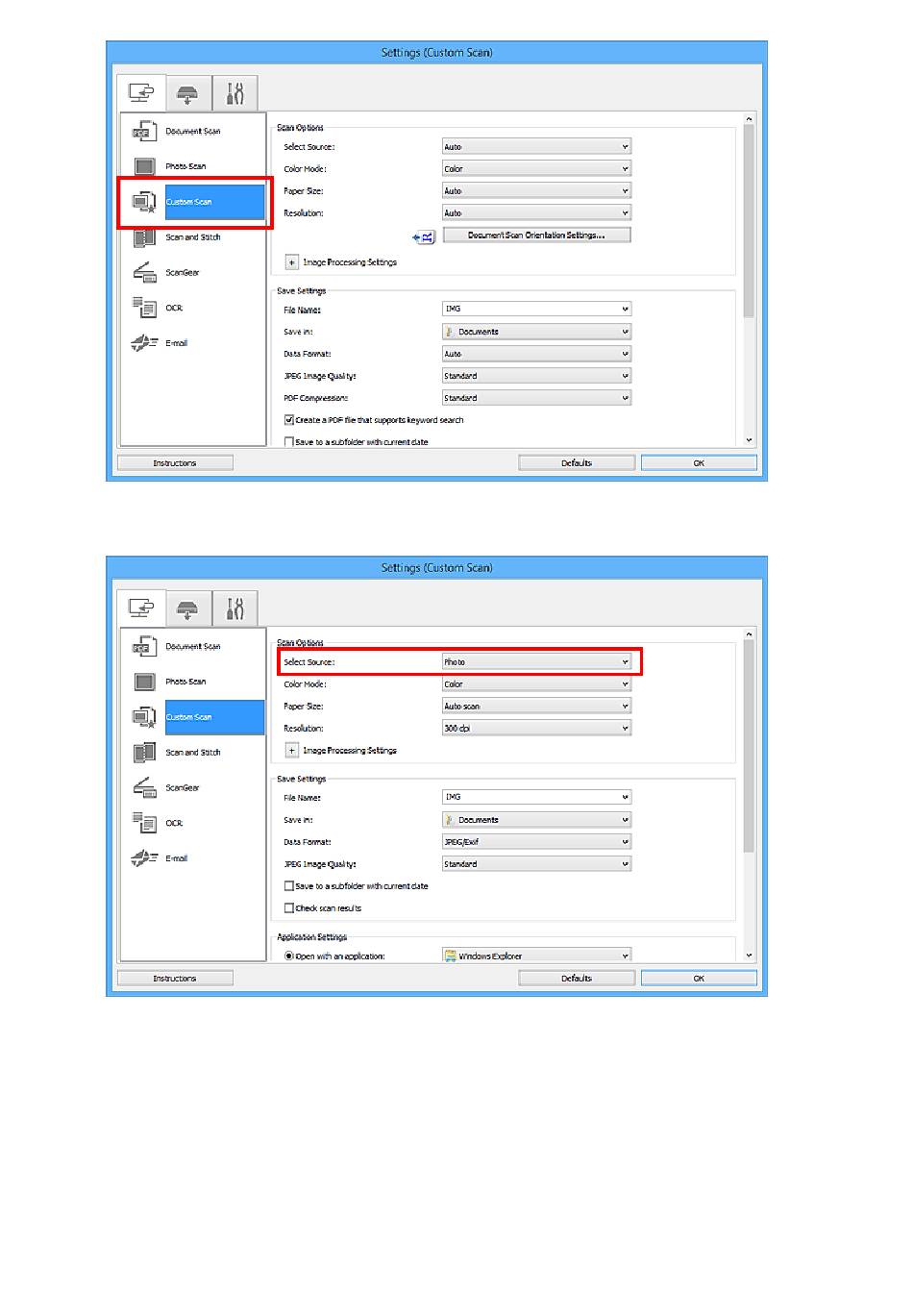Select Document Scan icon in upper dialog
The image size is (913, 1316).
point(144,132)
